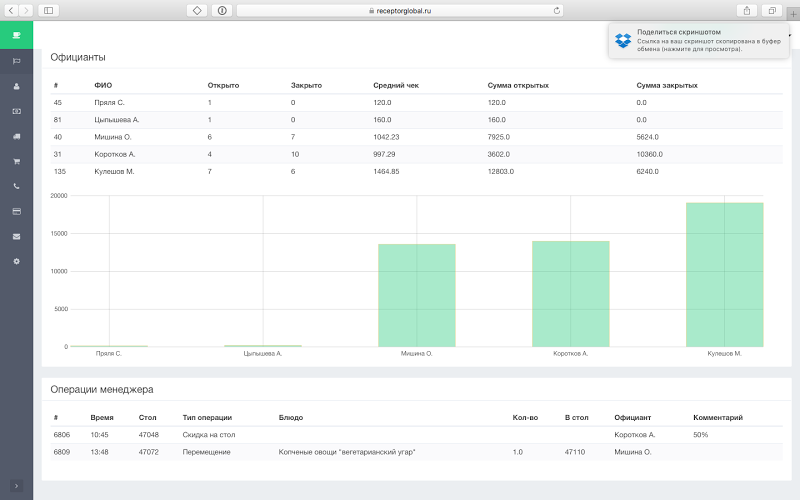Screen dimensions: 800x500
Task: Open the envelope mail section in sidebar
Action: click(x=16, y=236)
